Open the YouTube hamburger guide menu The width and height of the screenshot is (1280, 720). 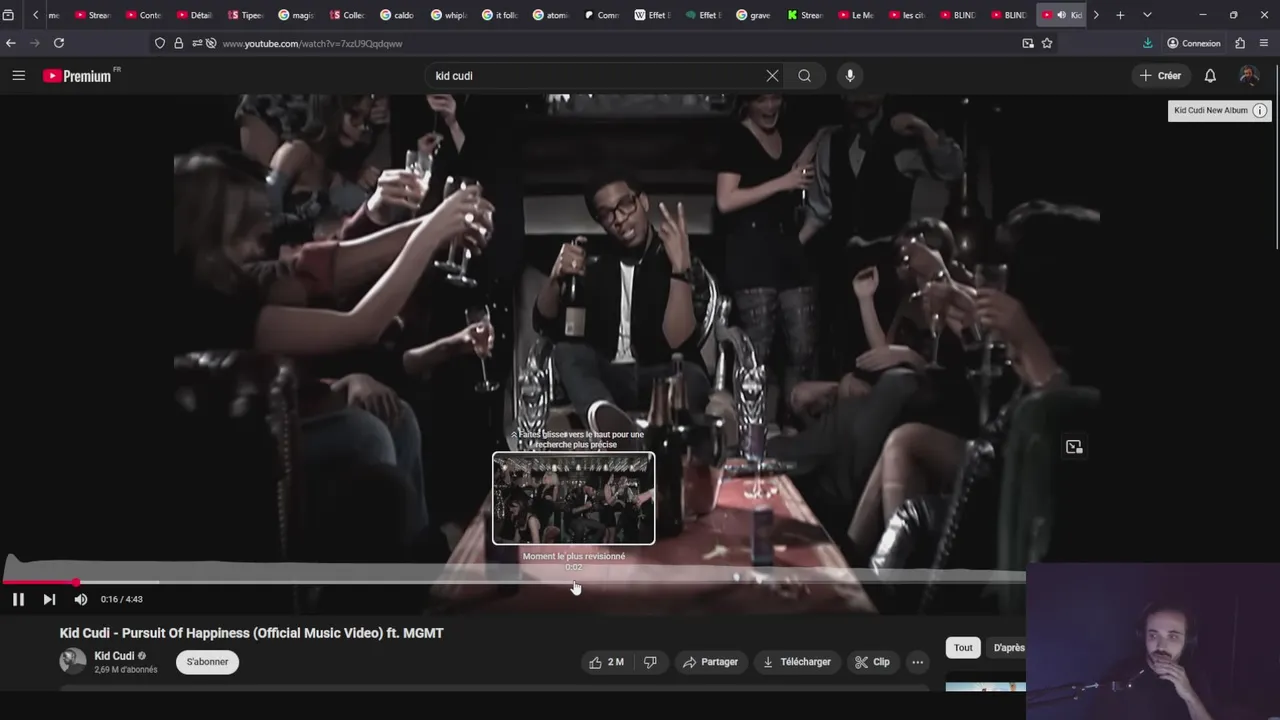[x=18, y=76]
